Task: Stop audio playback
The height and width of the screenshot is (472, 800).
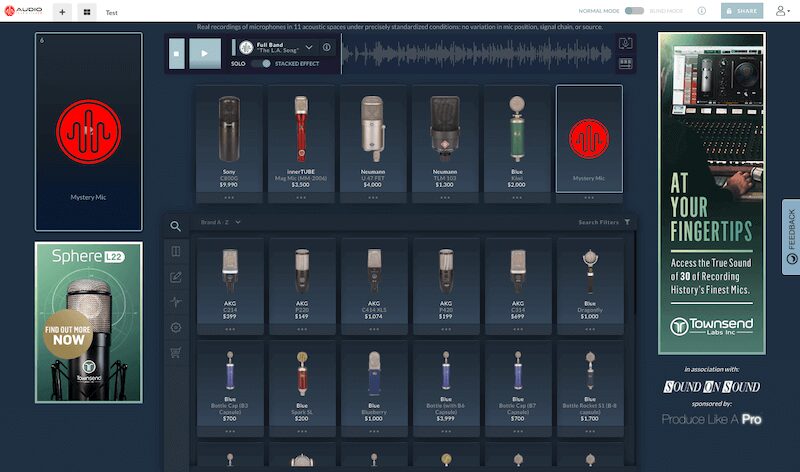Action: pos(177,54)
